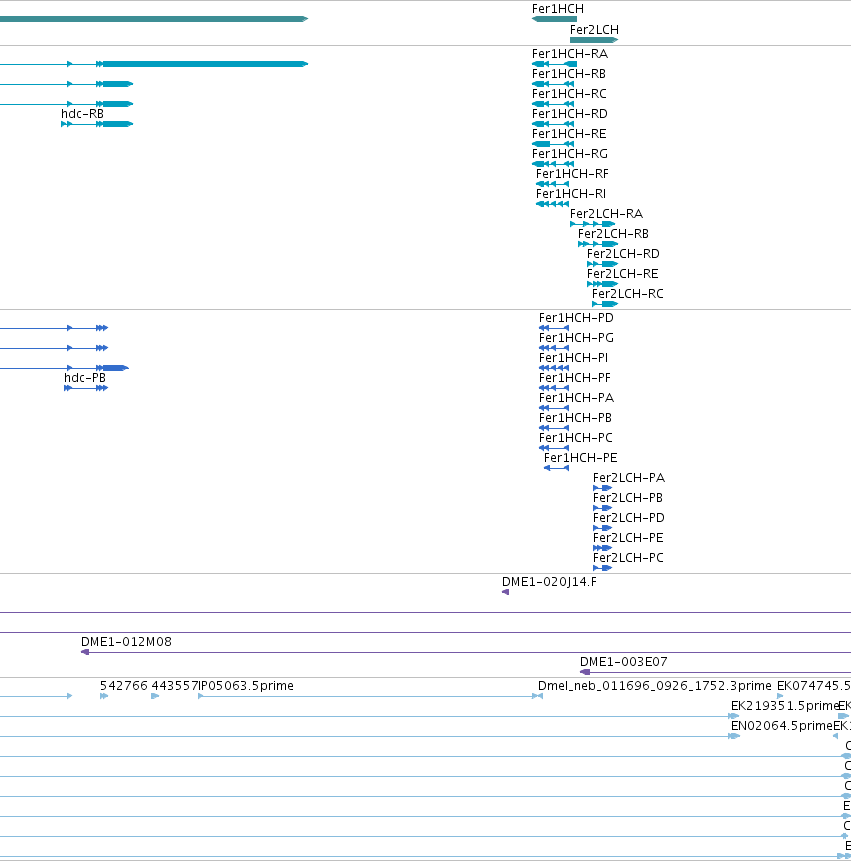Select Fer1HCH-PC protein
Image resolution: width=851 pixels, height=861 pixels.
point(554,448)
